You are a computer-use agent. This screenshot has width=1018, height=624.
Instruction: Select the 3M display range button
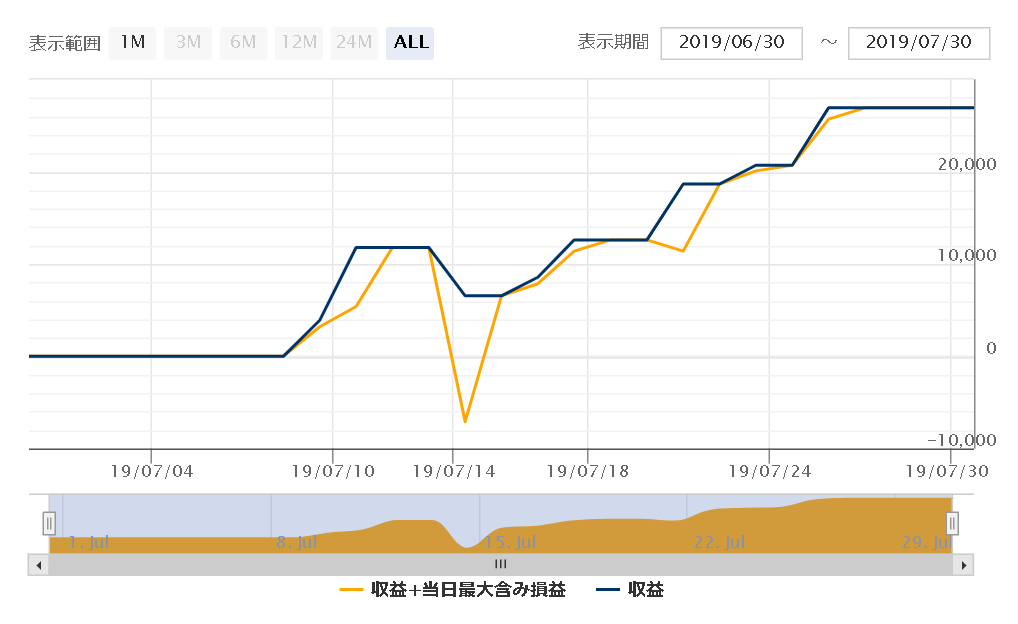[188, 43]
